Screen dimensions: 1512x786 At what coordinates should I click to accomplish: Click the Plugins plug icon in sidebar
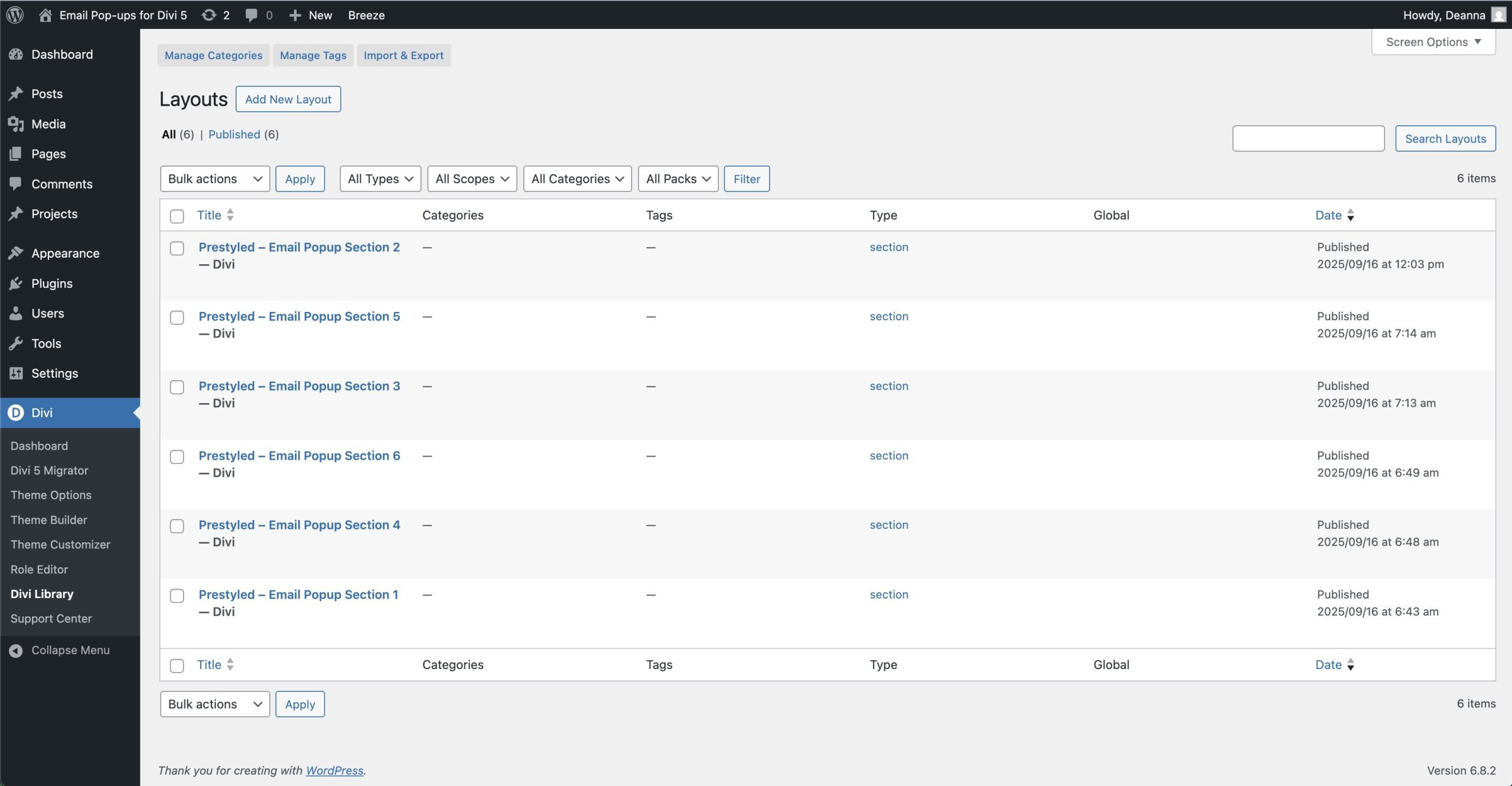click(16, 284)
